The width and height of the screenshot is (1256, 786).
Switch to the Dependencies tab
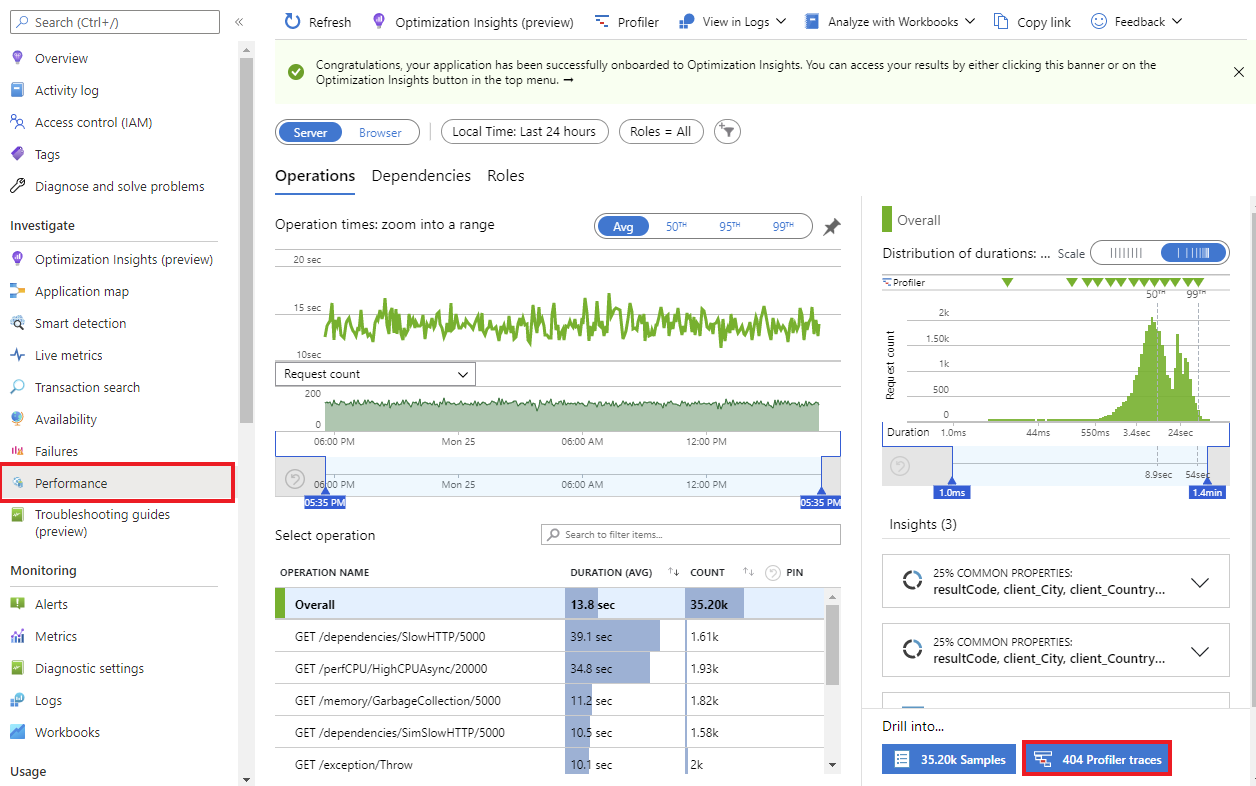tap(420, 175)
